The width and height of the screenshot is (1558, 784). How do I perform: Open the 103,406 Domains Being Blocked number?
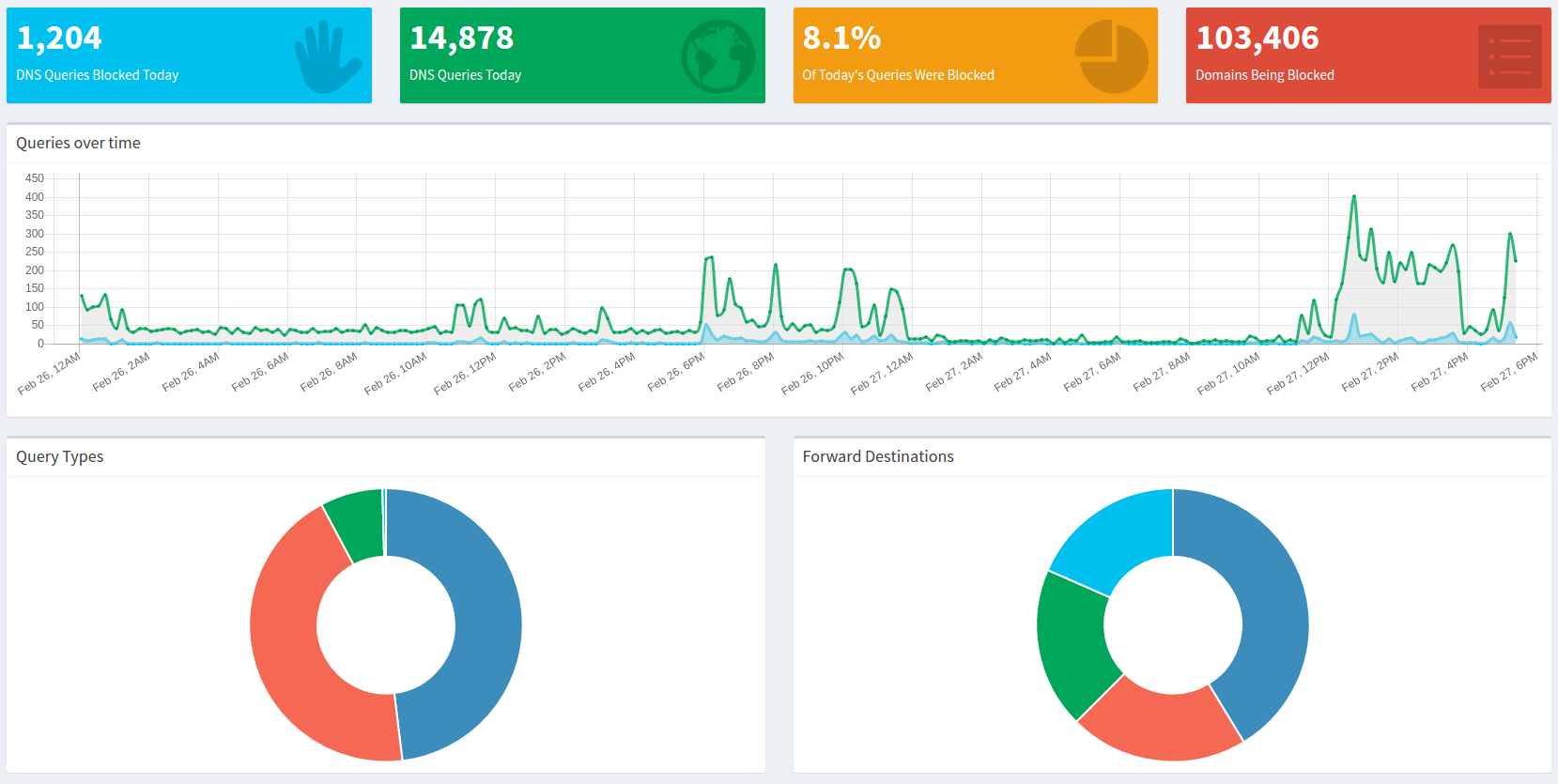(1257, 38)
